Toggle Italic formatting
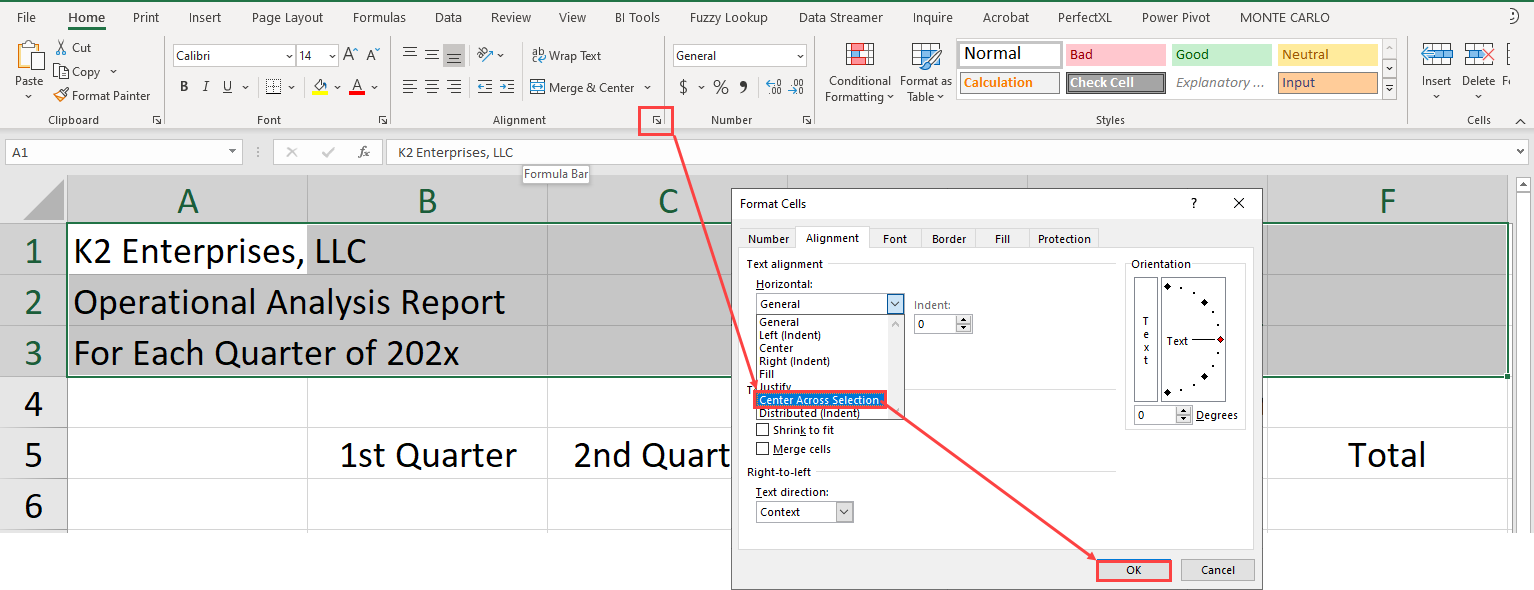Viewport: 1534px width, 590px height. click(x=206, y=87)
